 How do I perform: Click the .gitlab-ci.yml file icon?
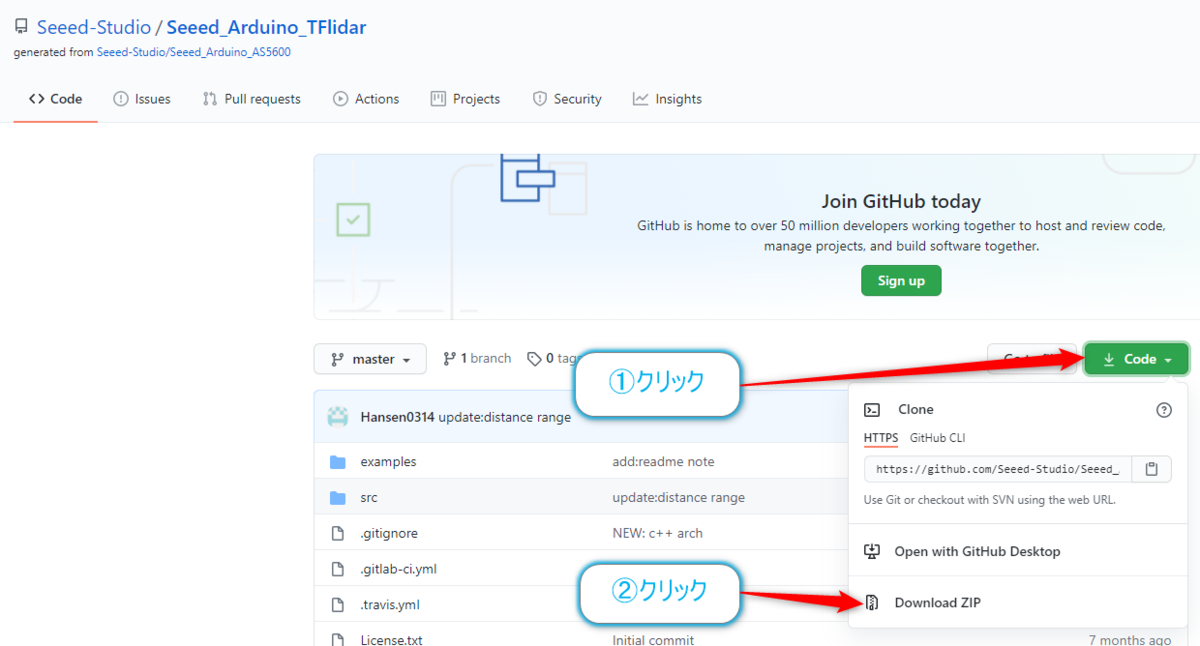(338, 569)
